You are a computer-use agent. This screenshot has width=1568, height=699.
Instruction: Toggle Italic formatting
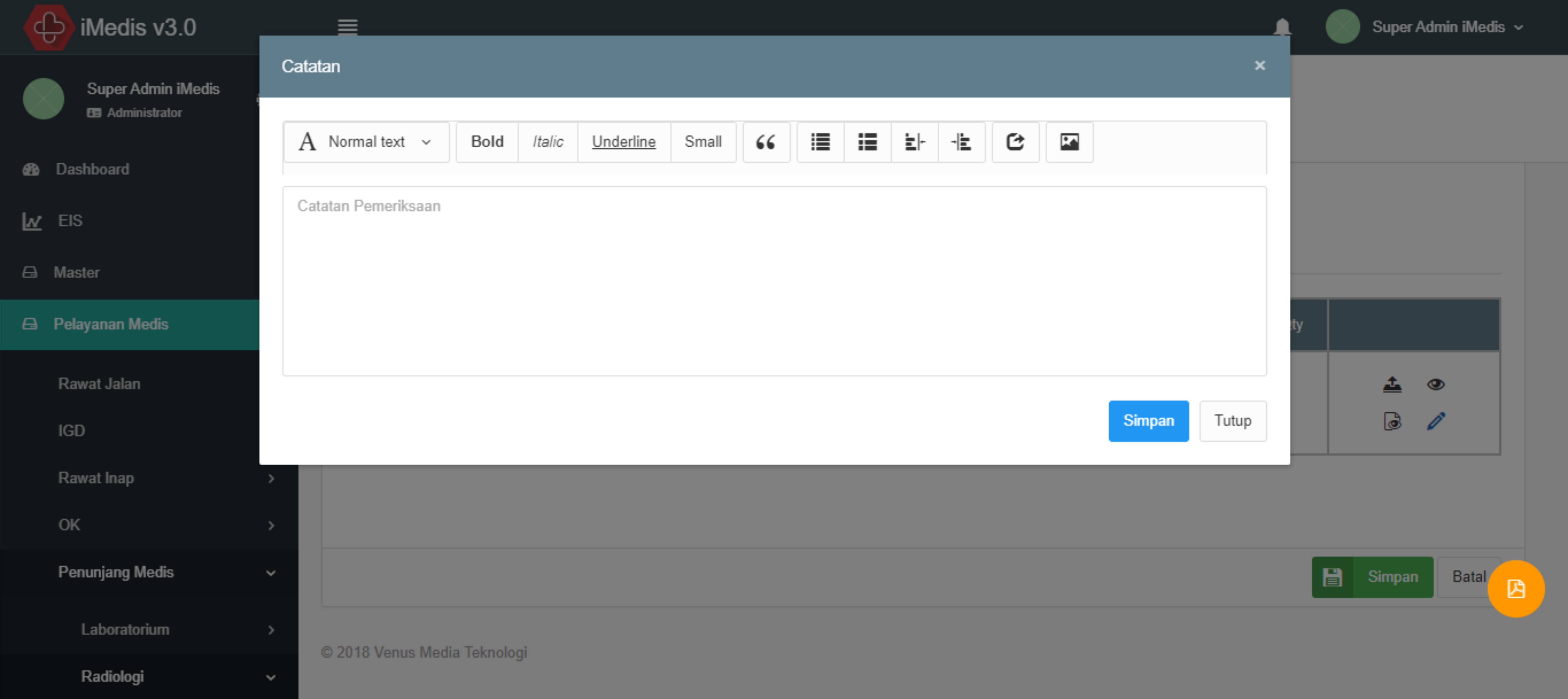coord(547,142)
